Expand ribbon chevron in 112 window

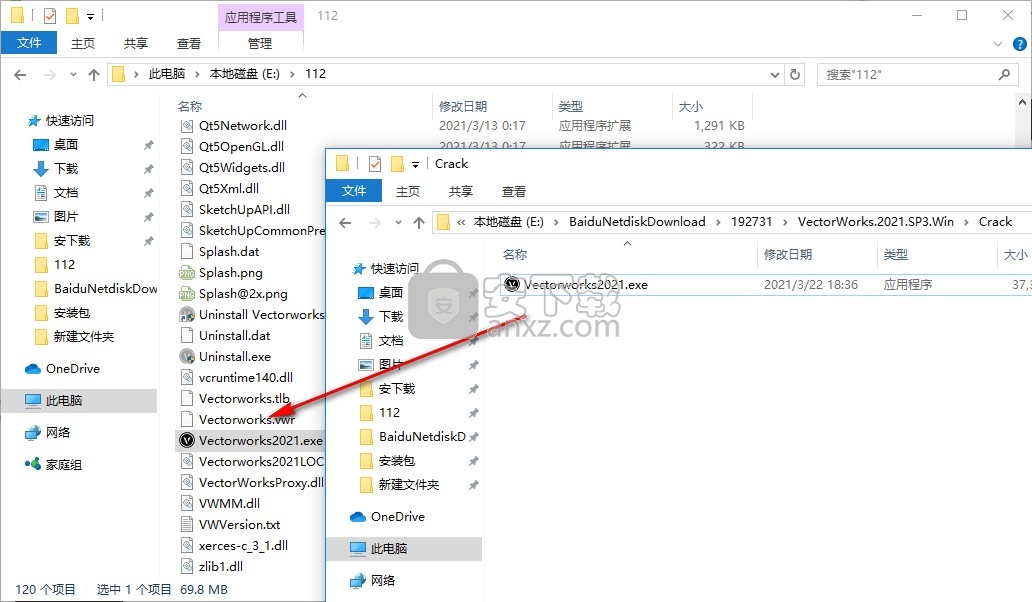tap(998, 44)
